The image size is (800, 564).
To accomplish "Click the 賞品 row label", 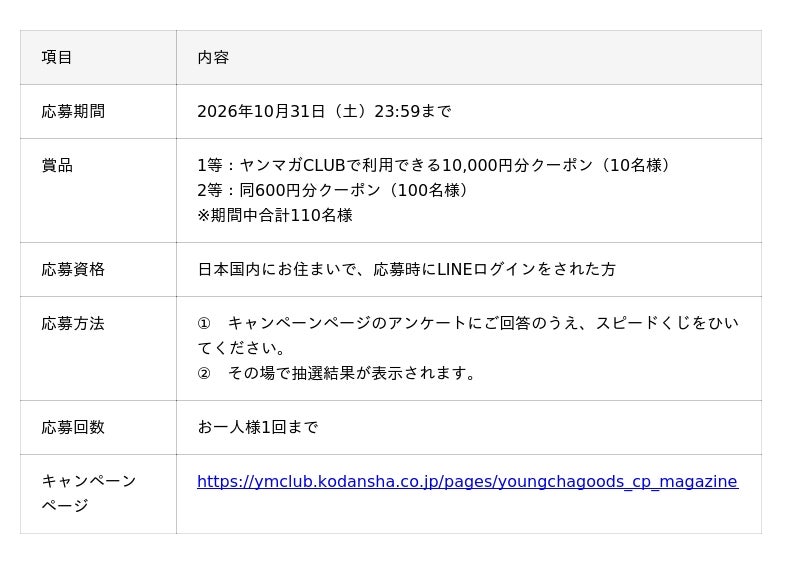I will (57, 165).
